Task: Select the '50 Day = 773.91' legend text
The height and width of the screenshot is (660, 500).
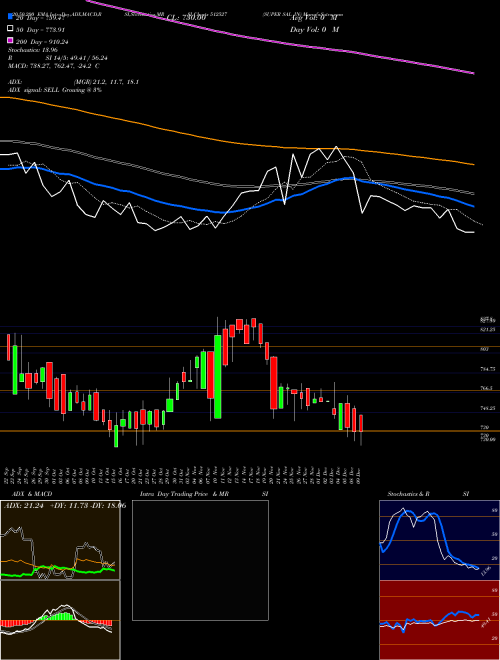Action: 42,30
